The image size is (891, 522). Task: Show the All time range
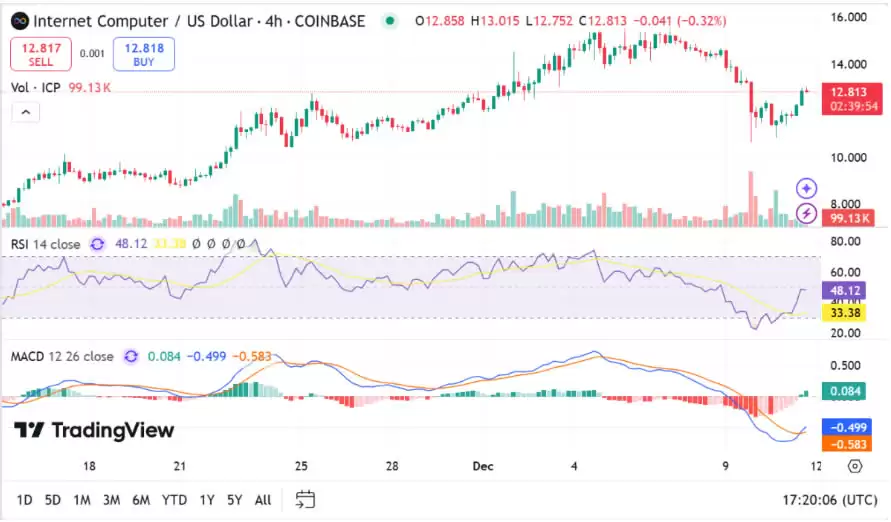click(x=263, y=499)
